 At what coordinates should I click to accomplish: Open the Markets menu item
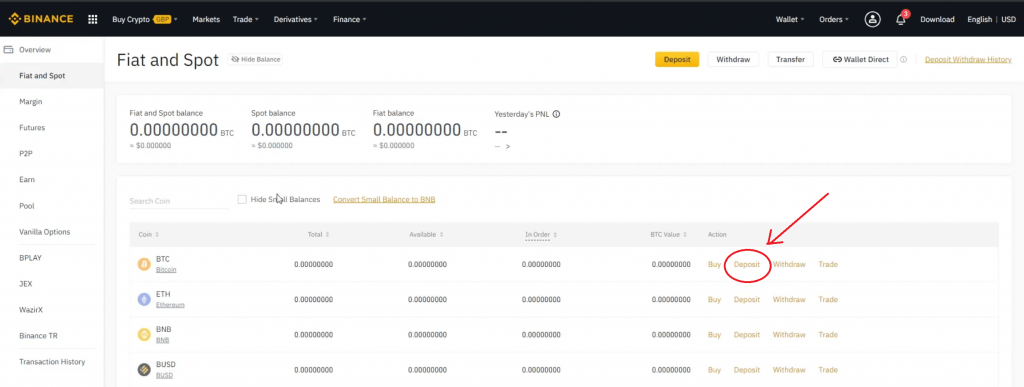[x=206, y=20]
